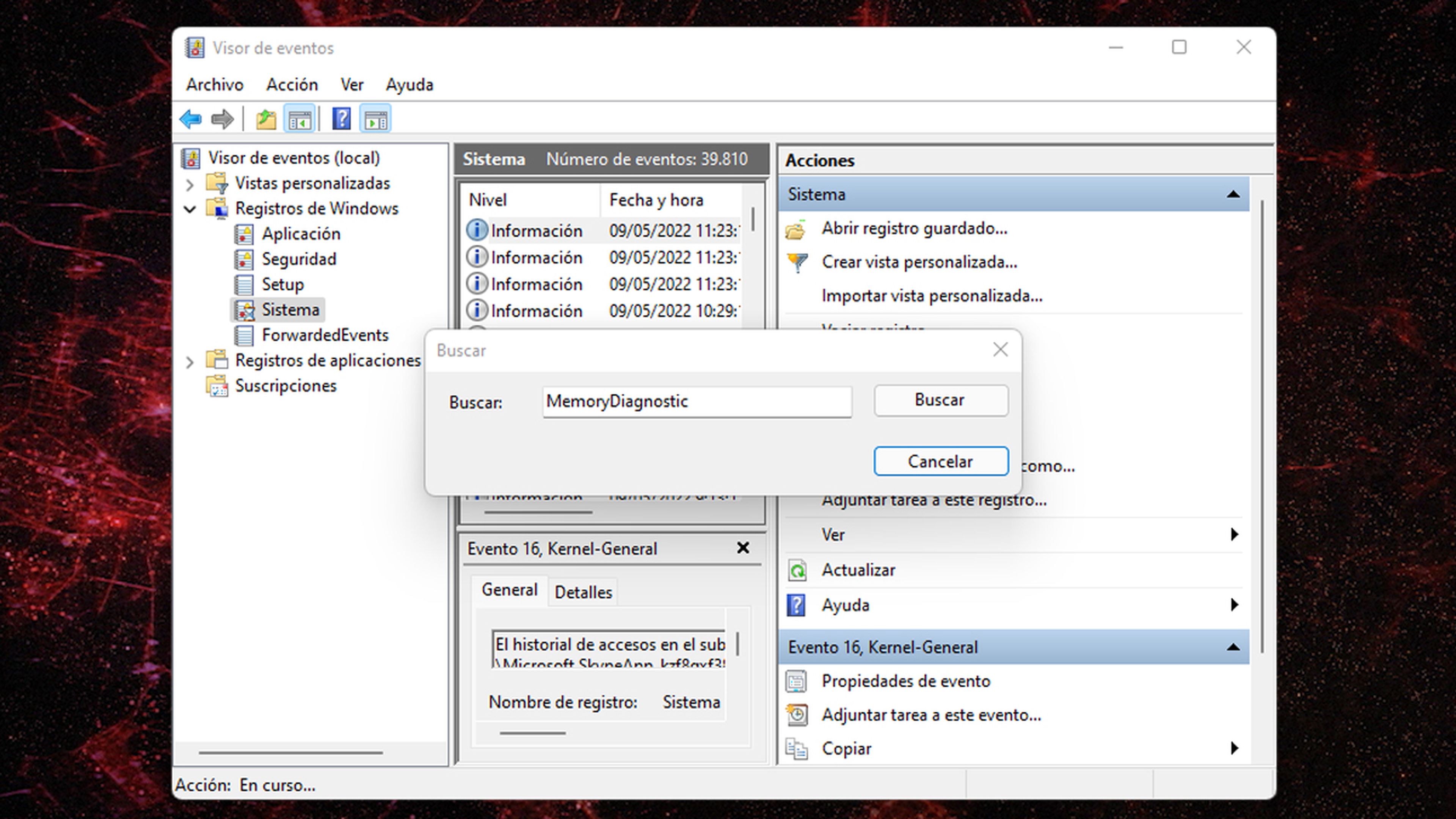Viewport: 1456px width, 819px height.
Task: Click the Actualizar refresh icon
Action: tap(797, 570)
